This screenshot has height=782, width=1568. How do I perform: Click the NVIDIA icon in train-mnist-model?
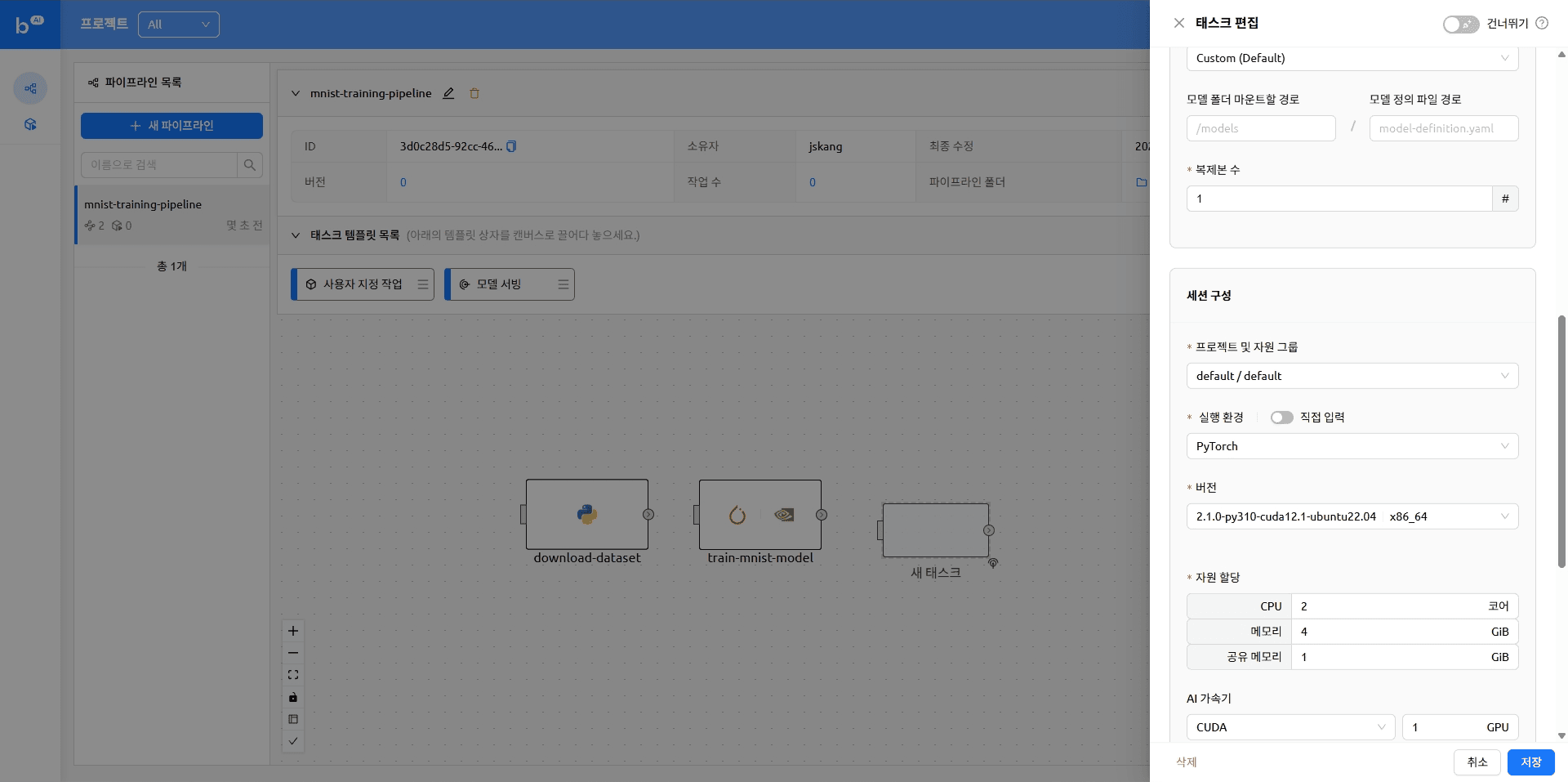(x=784, y=515)
